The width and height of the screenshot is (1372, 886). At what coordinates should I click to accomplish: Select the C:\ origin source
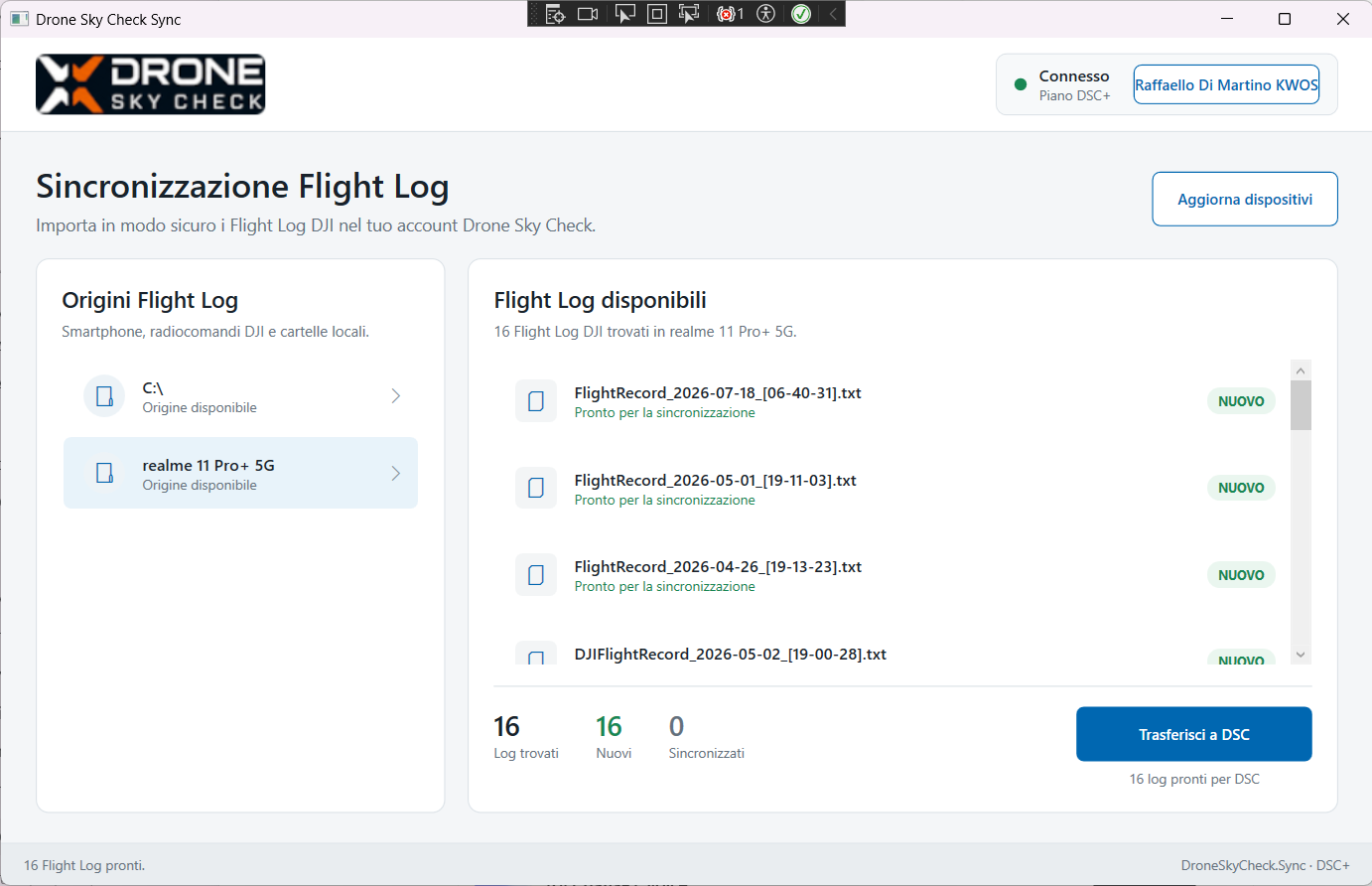(x=240, y=396)
